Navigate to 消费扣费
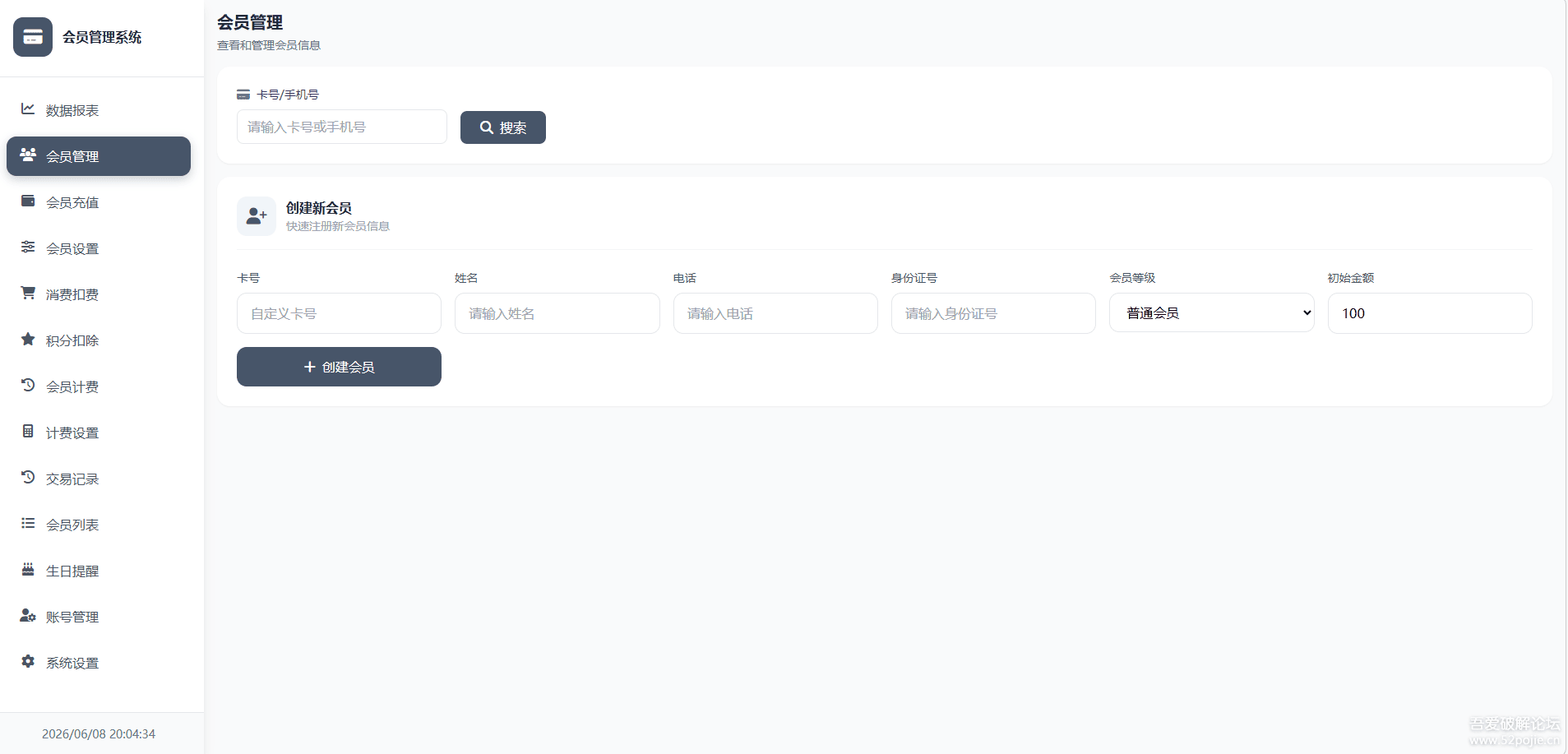 point(99,294)
